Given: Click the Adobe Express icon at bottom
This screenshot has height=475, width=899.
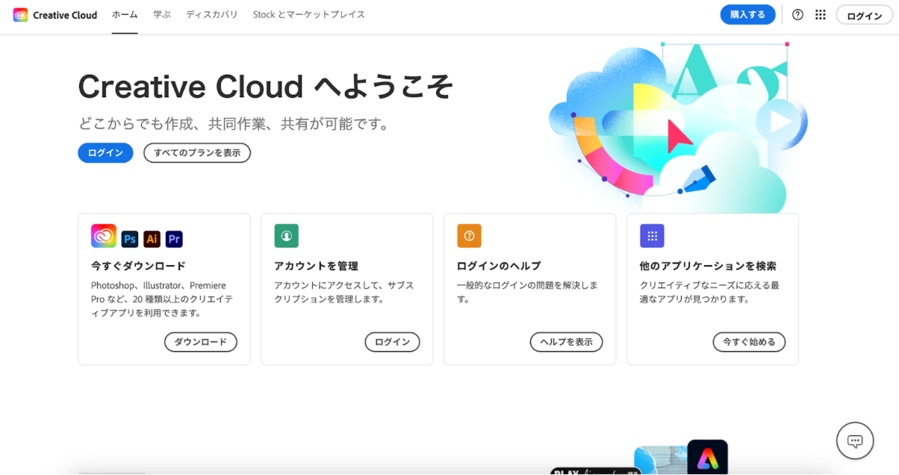Looking at the screenshot, I should [708, 457].
